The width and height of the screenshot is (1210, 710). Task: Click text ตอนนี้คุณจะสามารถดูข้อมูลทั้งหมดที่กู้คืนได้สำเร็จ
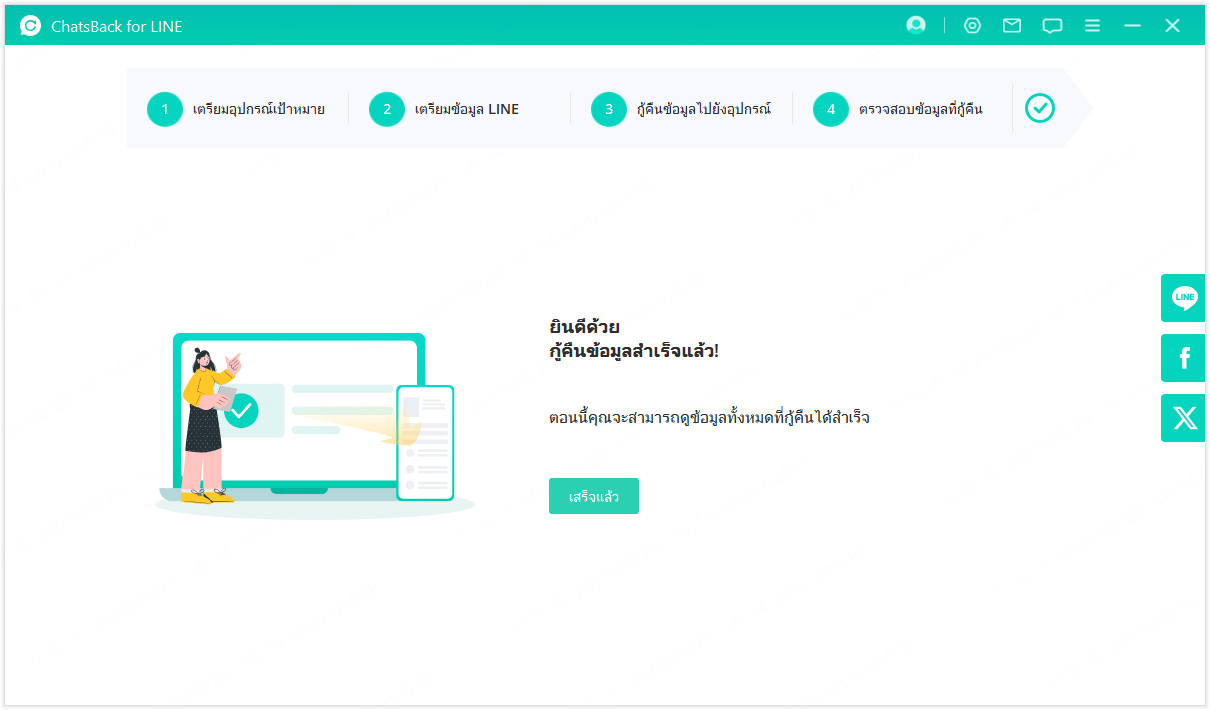pyautogui.click(x=709, y=417)
